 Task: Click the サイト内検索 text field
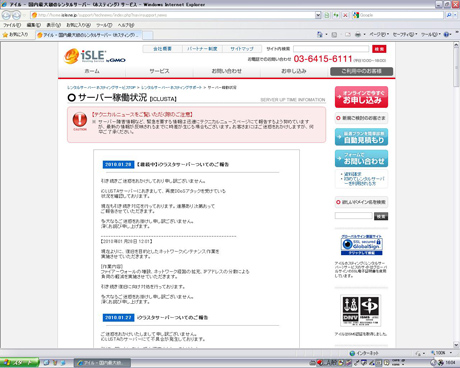[331, 49]
